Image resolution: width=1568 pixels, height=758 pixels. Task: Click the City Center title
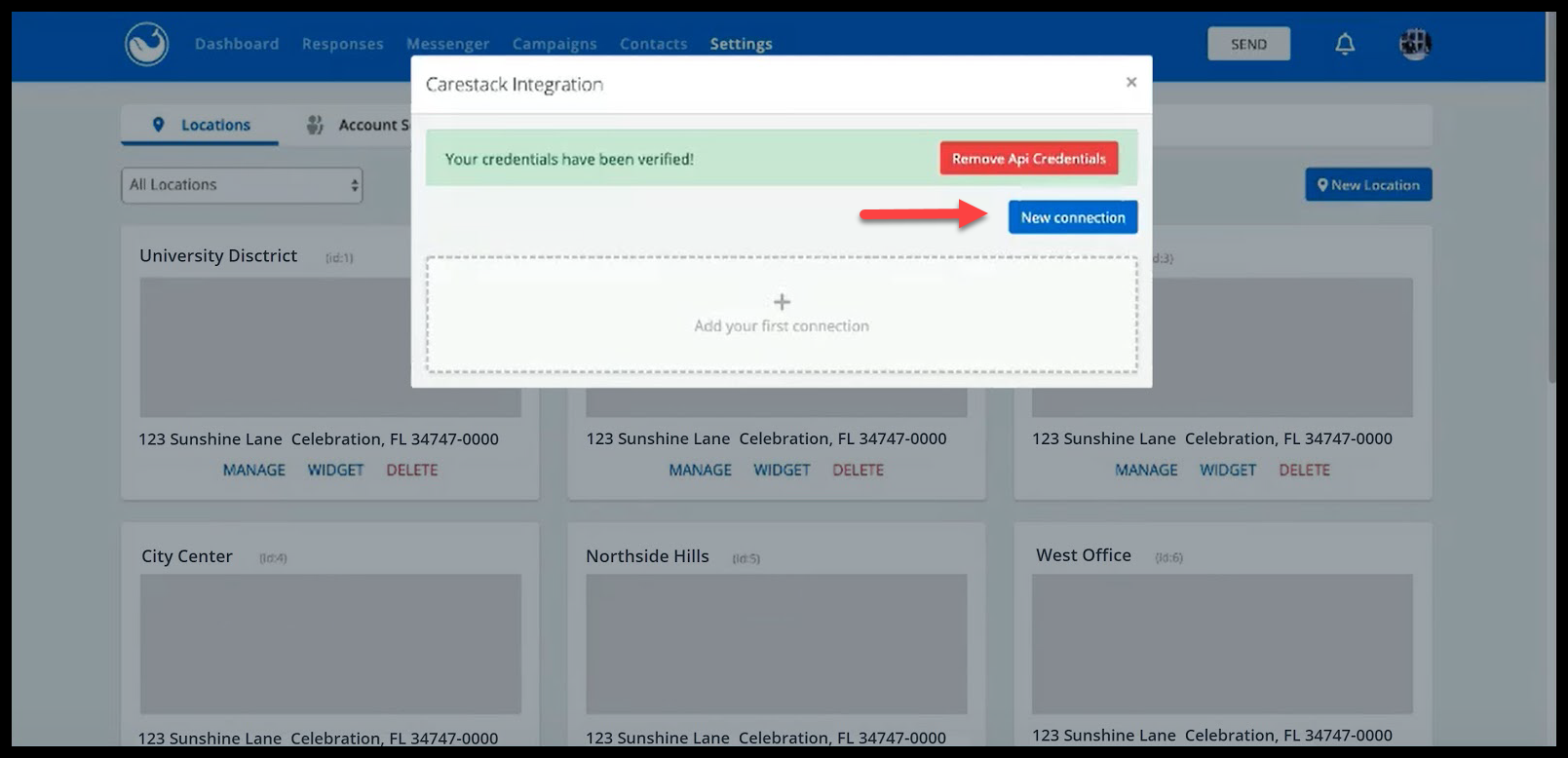[x=187, y=556]
